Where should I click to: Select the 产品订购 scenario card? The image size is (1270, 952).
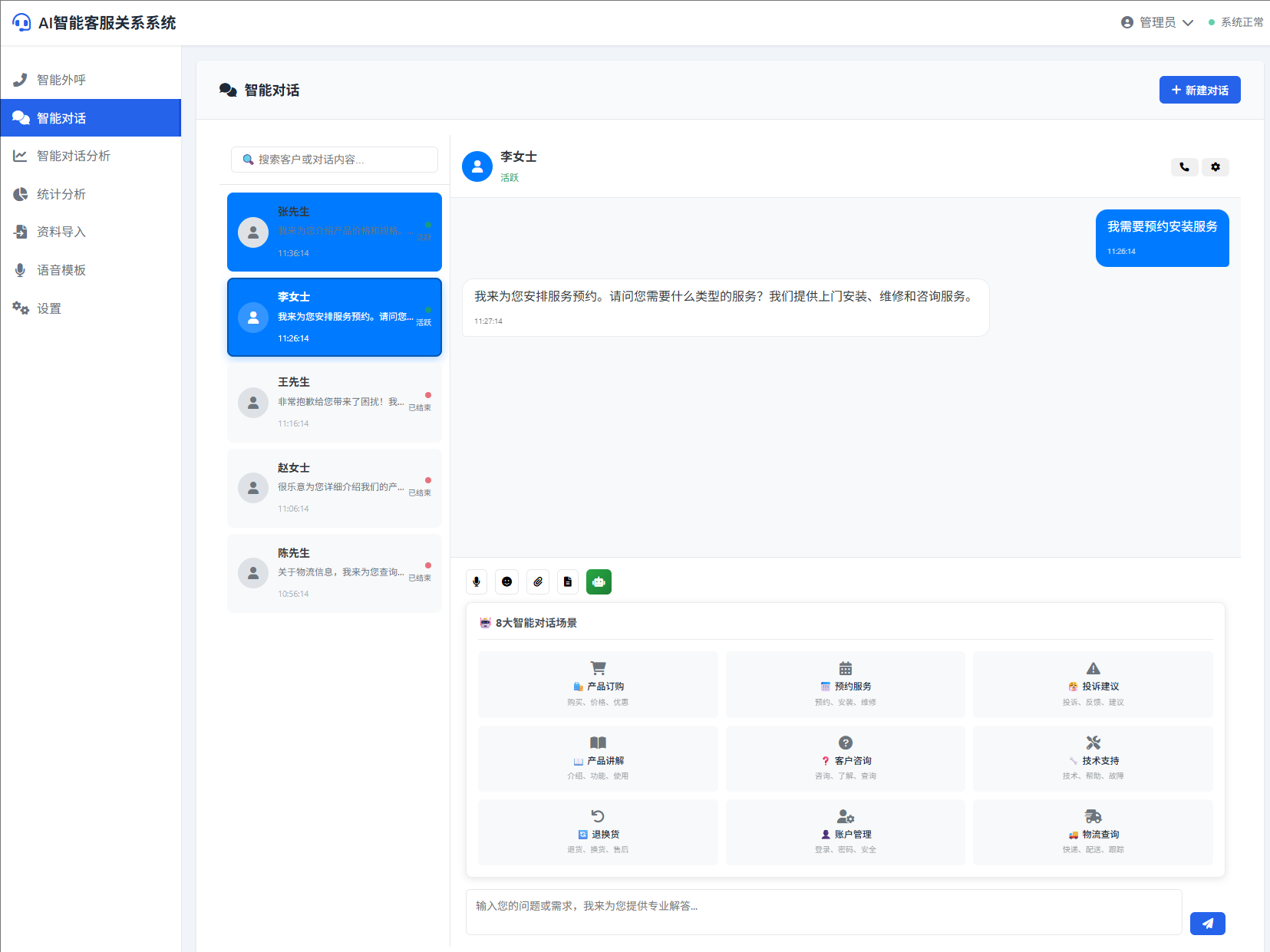click(598, 684)
